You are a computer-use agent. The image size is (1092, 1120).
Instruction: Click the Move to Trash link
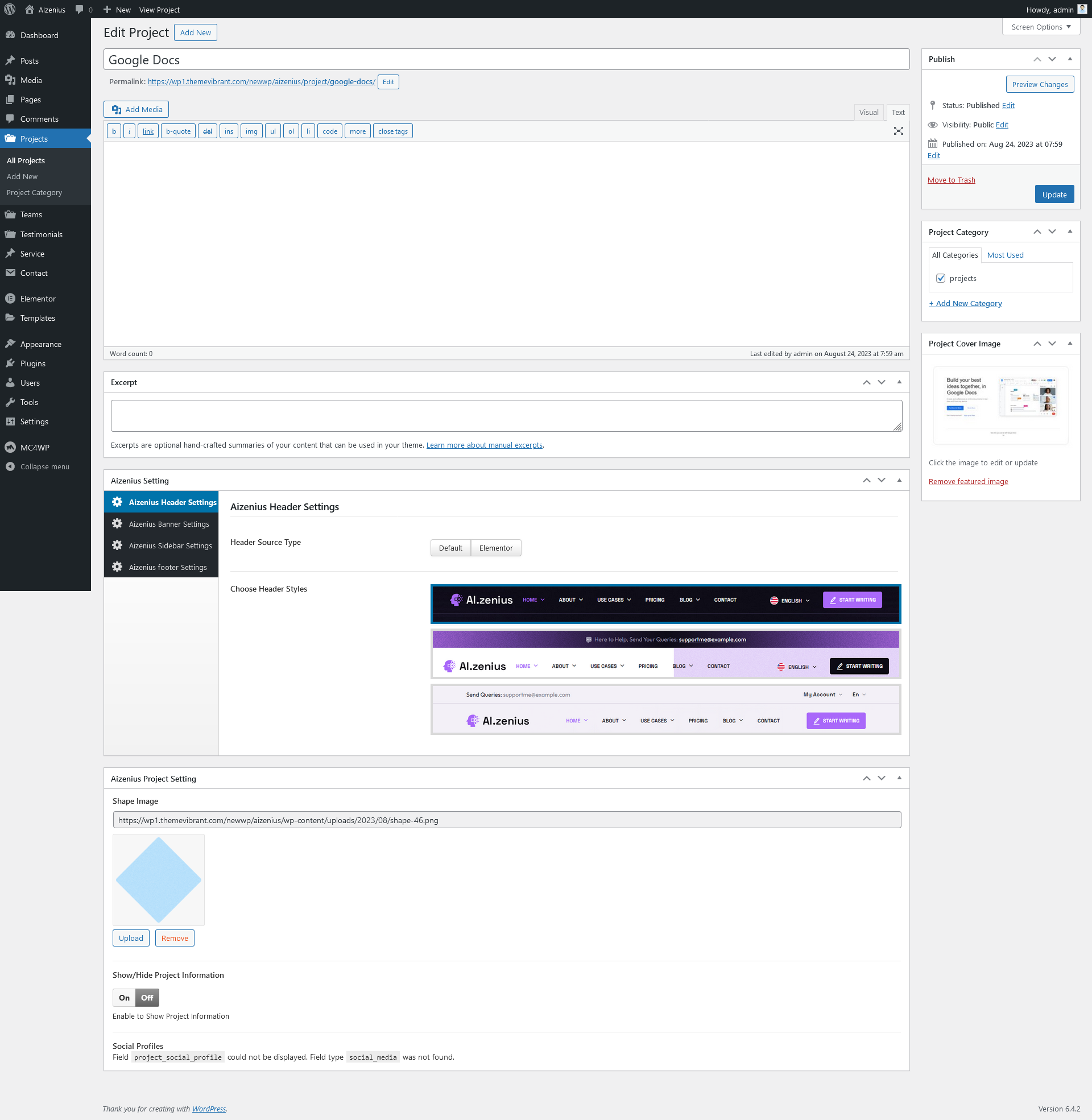tap(951, 180)
